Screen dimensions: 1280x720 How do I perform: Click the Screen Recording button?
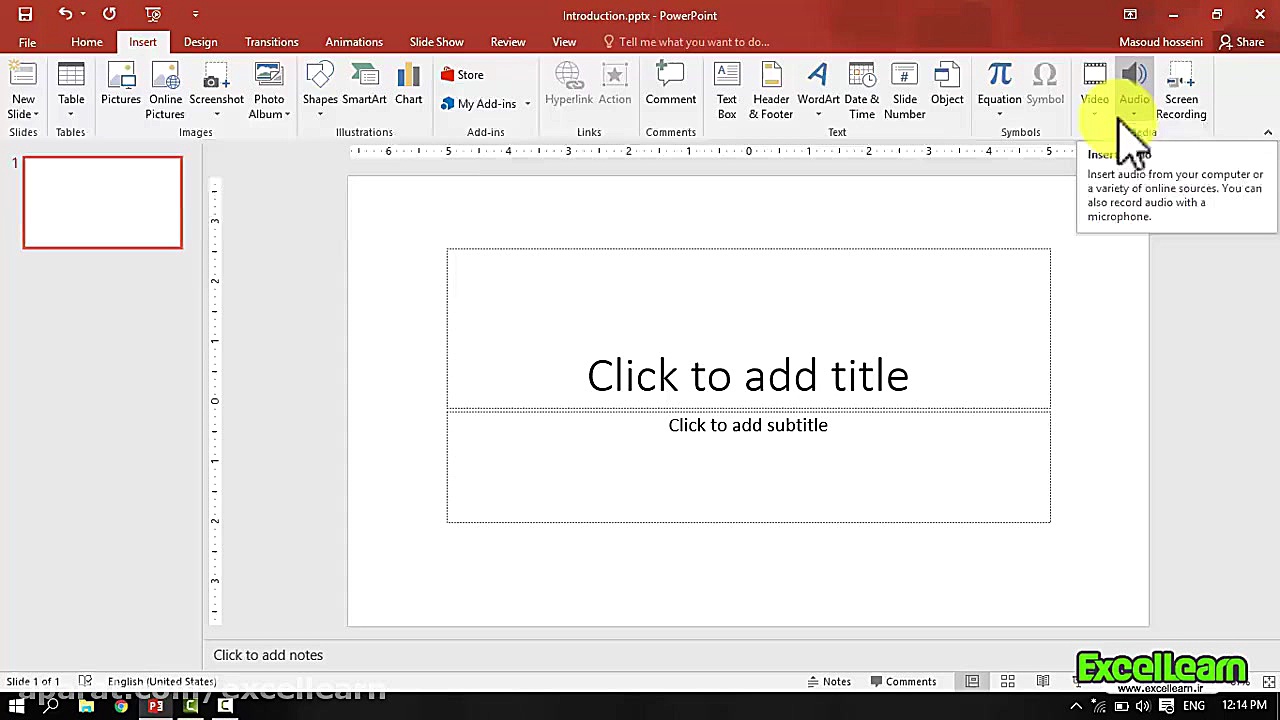[1181, 91]
